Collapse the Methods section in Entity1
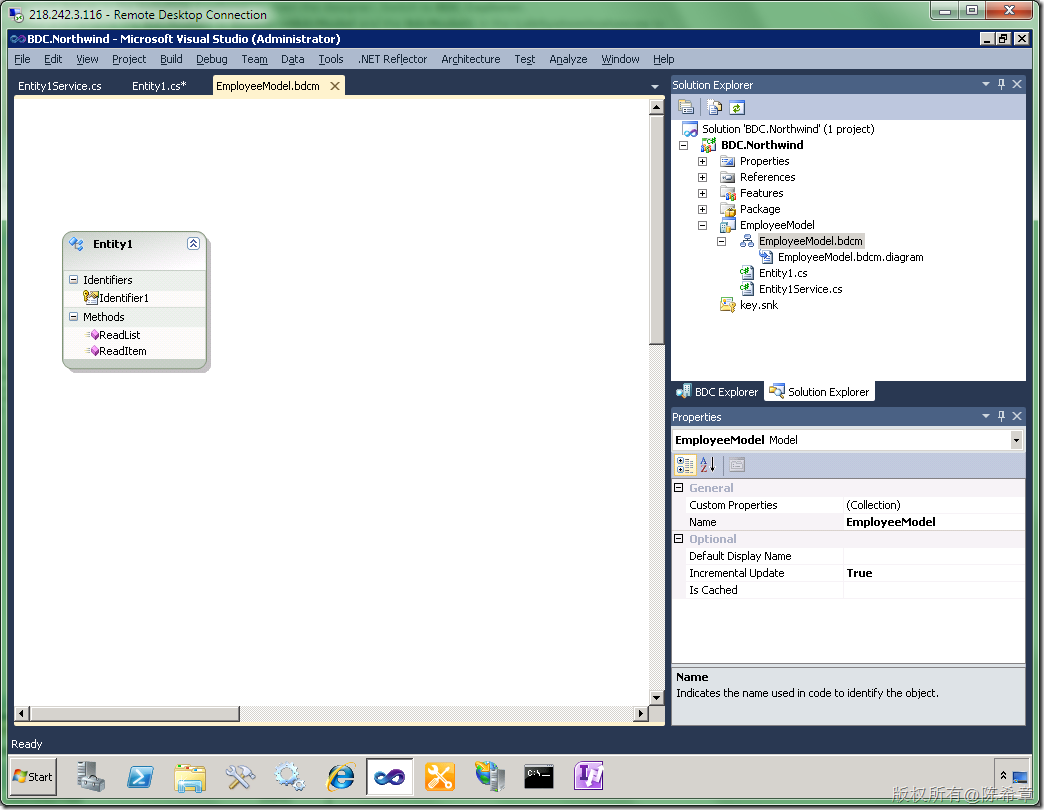Viewport: 1044px width, 810px height. point(73,317)
